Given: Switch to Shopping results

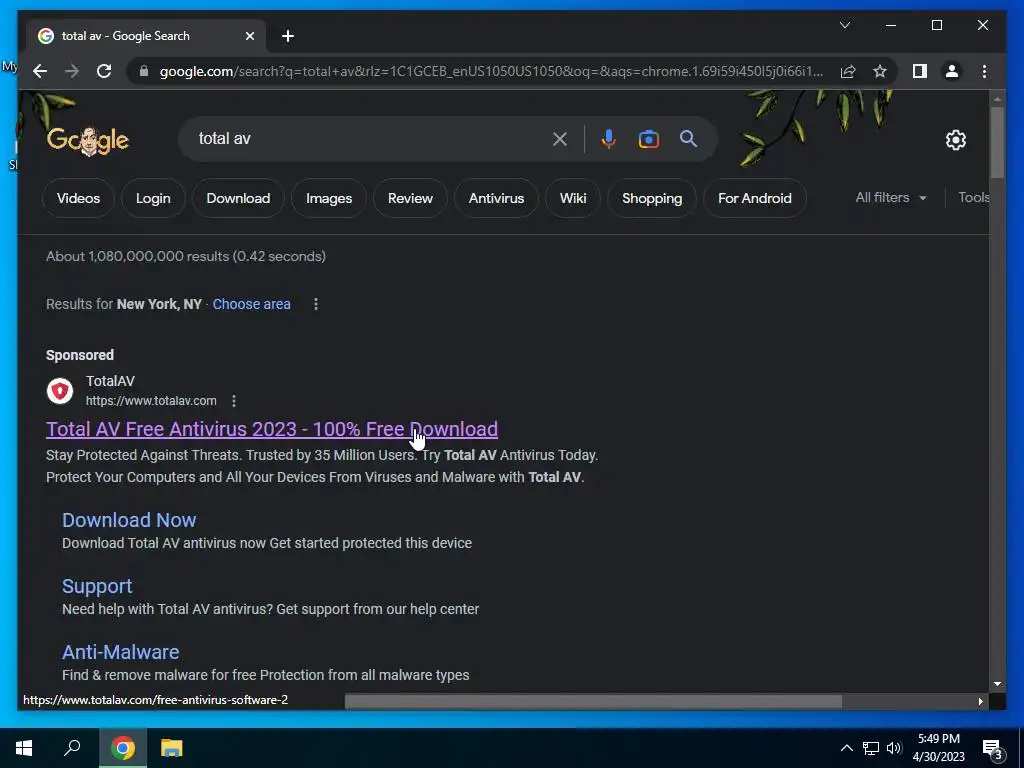Looking at the screenshot, I should click(x=652, y=198).
